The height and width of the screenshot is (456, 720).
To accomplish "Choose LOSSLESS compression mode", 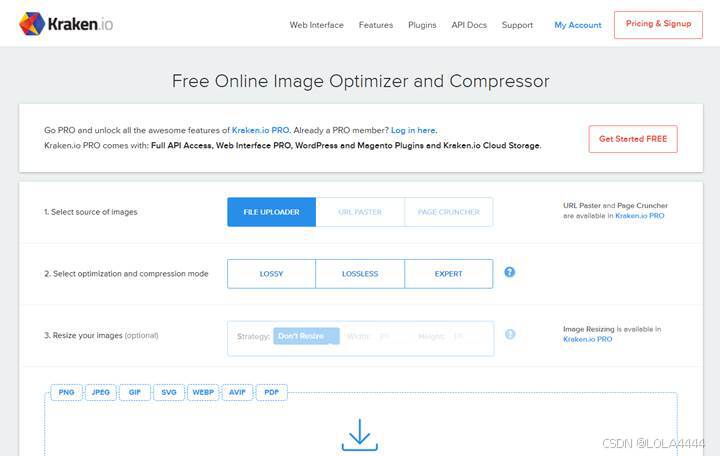I will pos(360,274).
